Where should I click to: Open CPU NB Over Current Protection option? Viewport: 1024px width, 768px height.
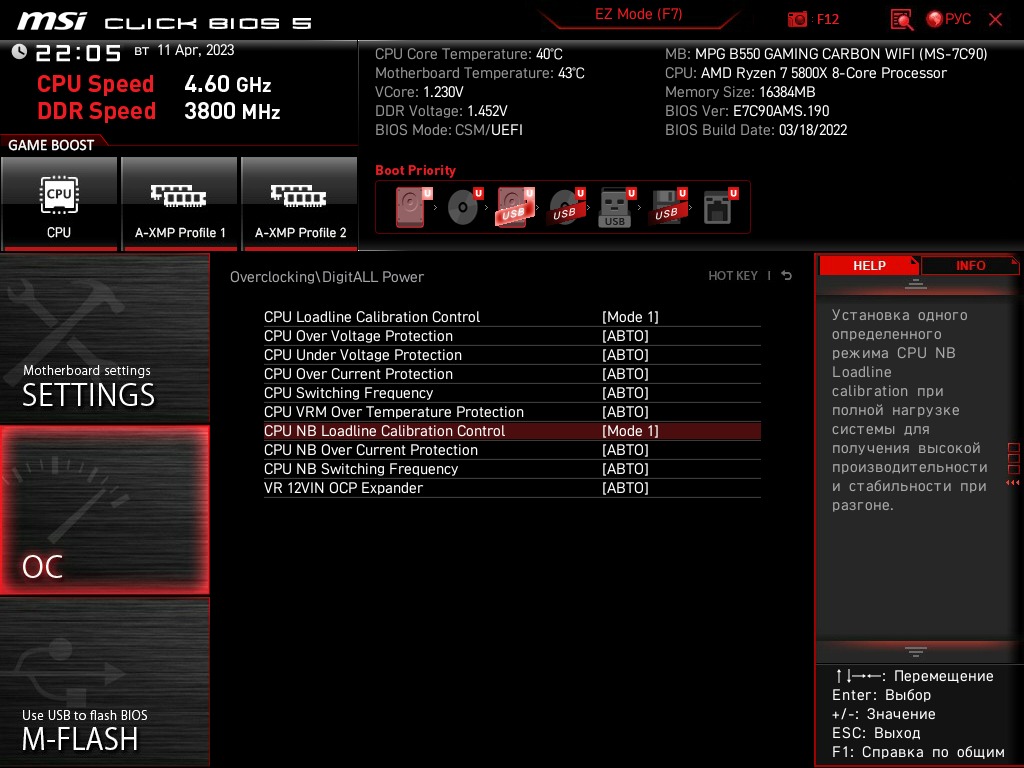512,450
